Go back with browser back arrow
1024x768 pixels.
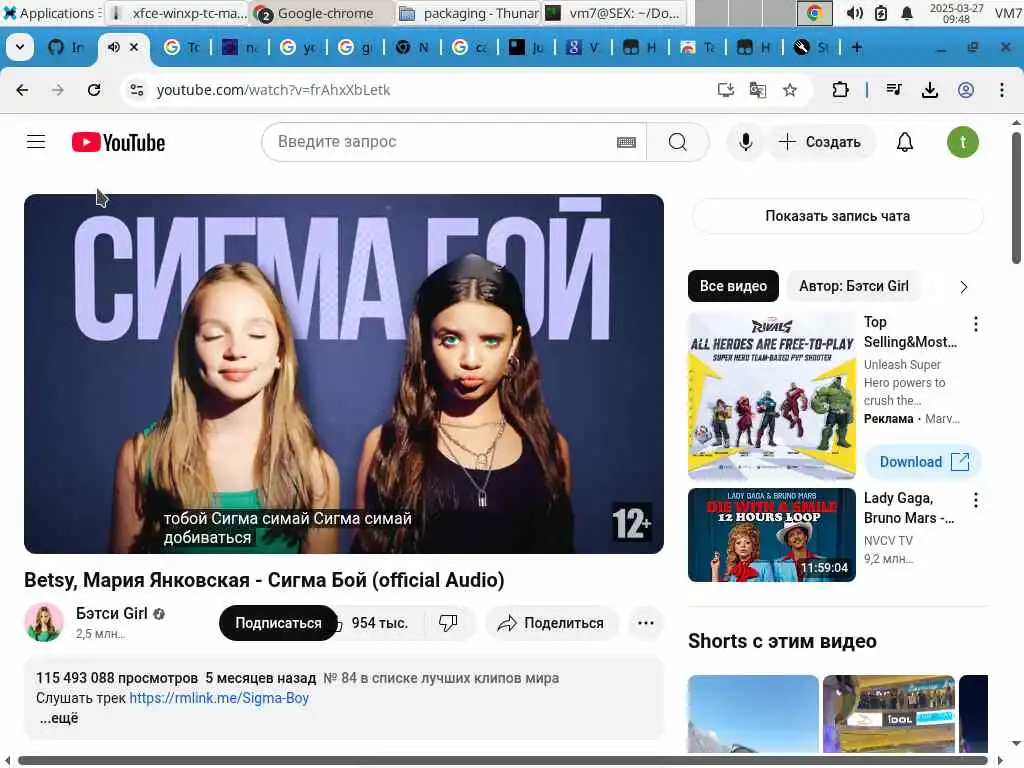[x=22, y=90]
